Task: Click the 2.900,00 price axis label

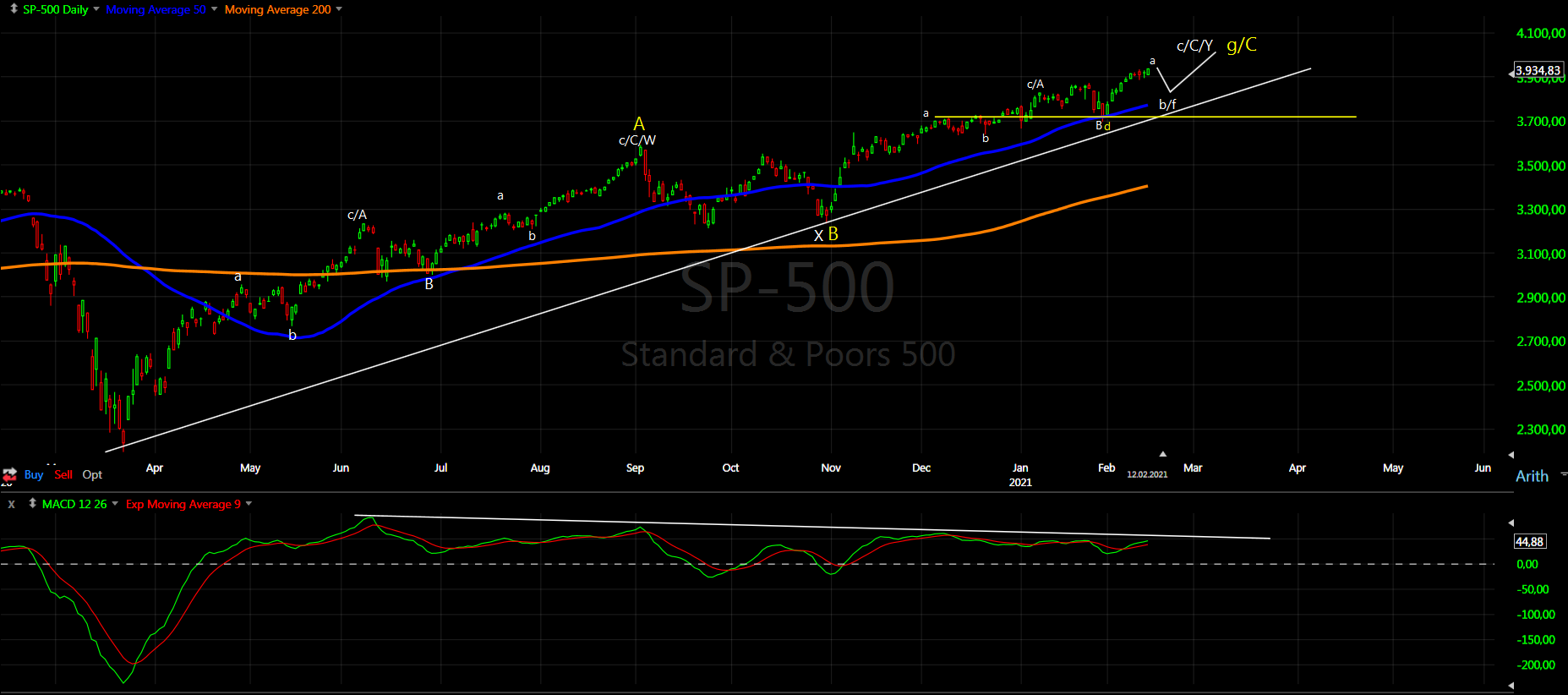Action: (x=1541, y=297)
